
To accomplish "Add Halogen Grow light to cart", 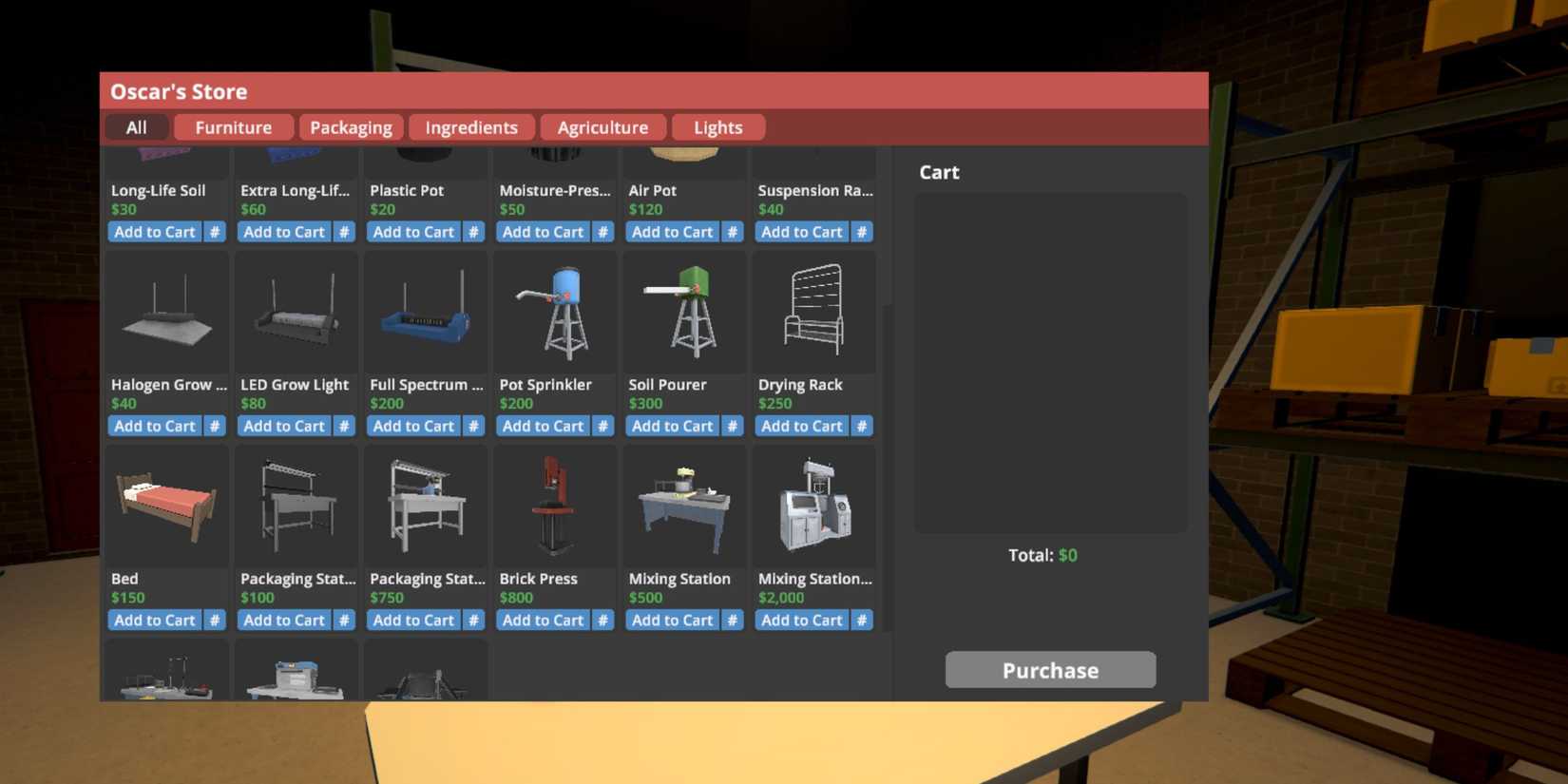I will pyautogui.click(x=155, y=426).
